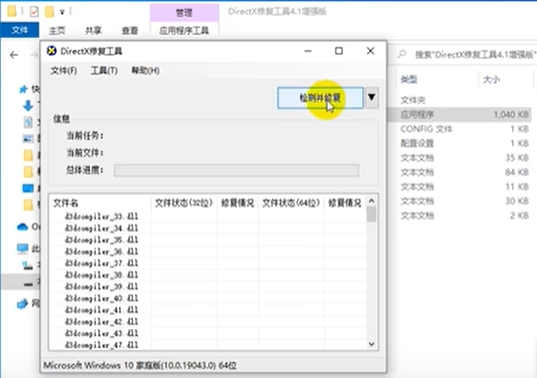Expand the quick access toolbar customize arrow
This screenshot has width=537, height=378.
62,12
